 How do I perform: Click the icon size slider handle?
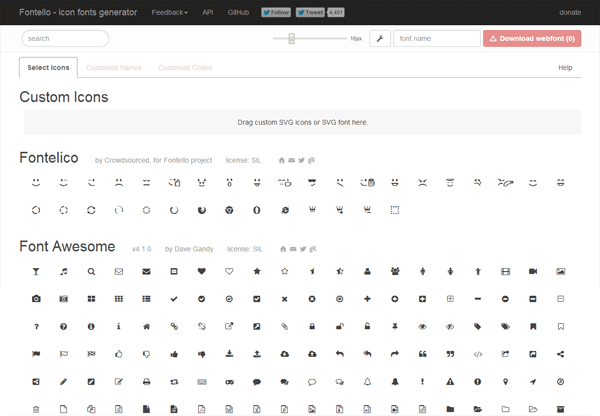tap(292, 38)
